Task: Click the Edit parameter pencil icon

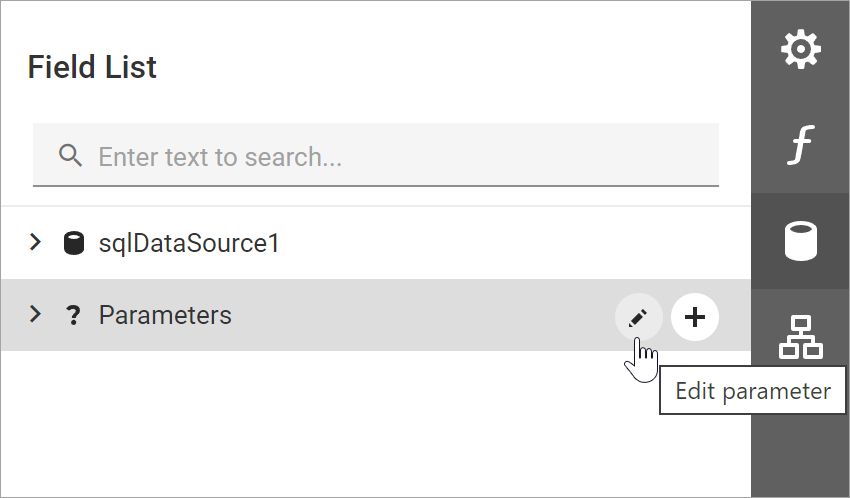Action: point(638,317)
